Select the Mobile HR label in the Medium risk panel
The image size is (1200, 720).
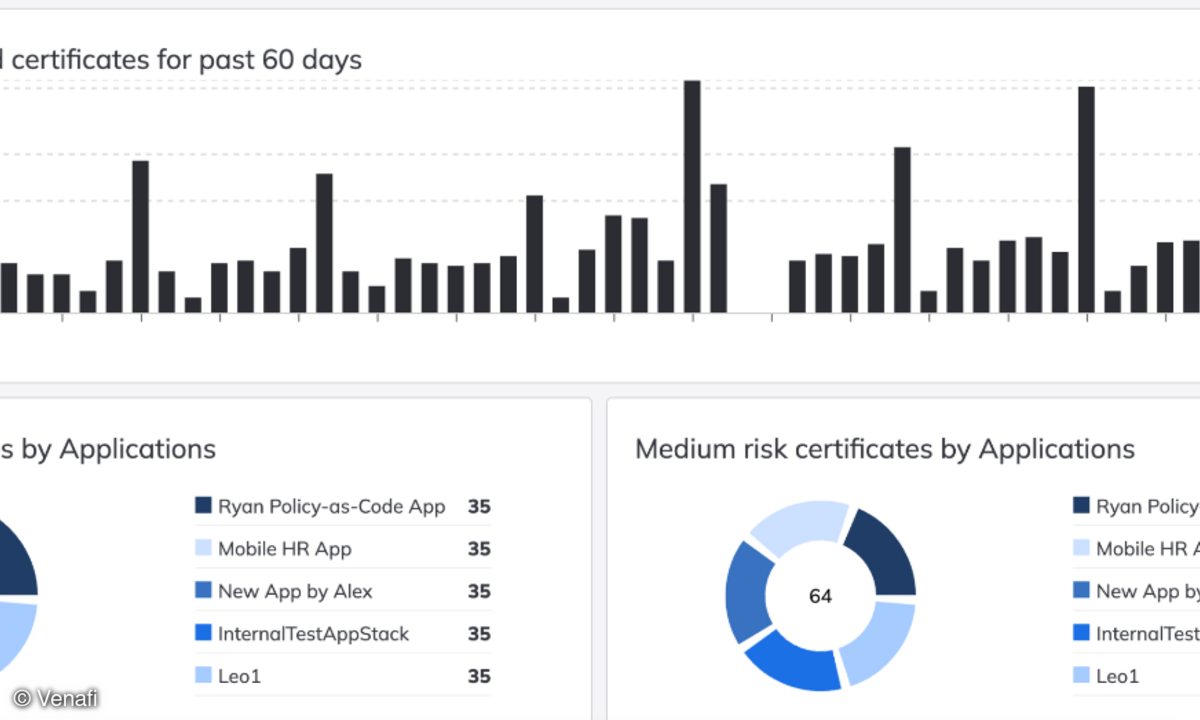1148,549
